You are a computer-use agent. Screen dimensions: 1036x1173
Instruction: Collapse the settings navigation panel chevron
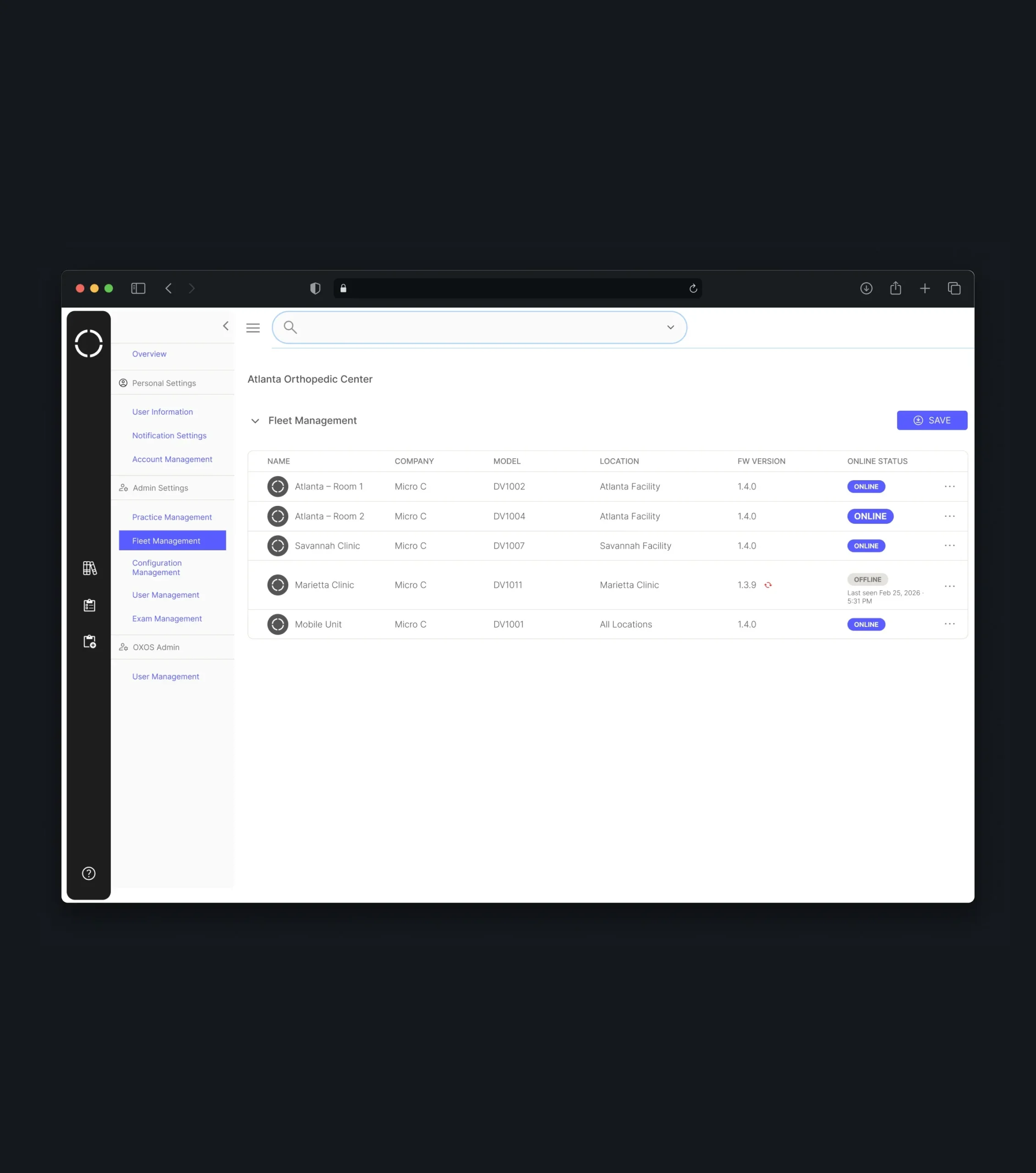[x=225, y=326]
